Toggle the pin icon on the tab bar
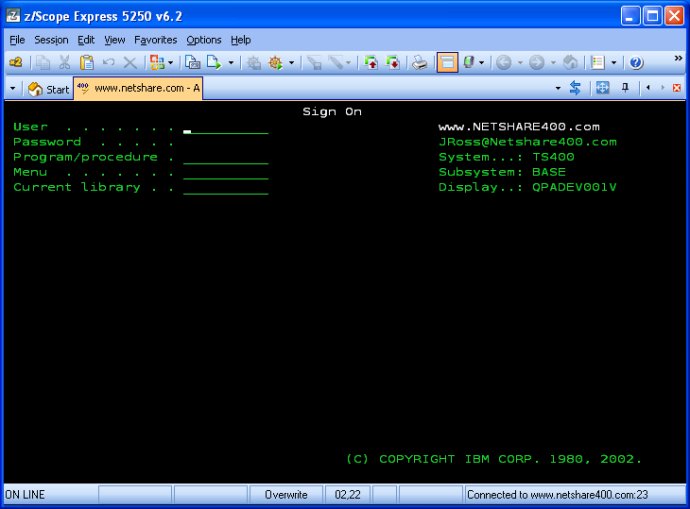690x509 pixels. click(625, 88)
